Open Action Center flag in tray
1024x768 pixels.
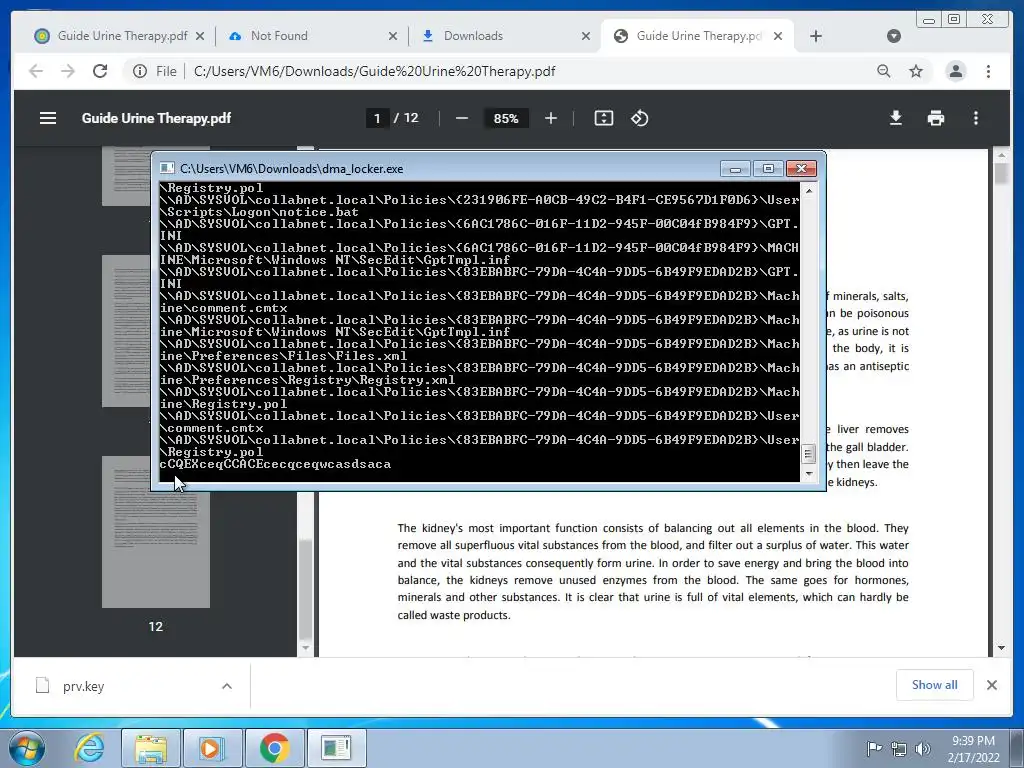point(873,748)
